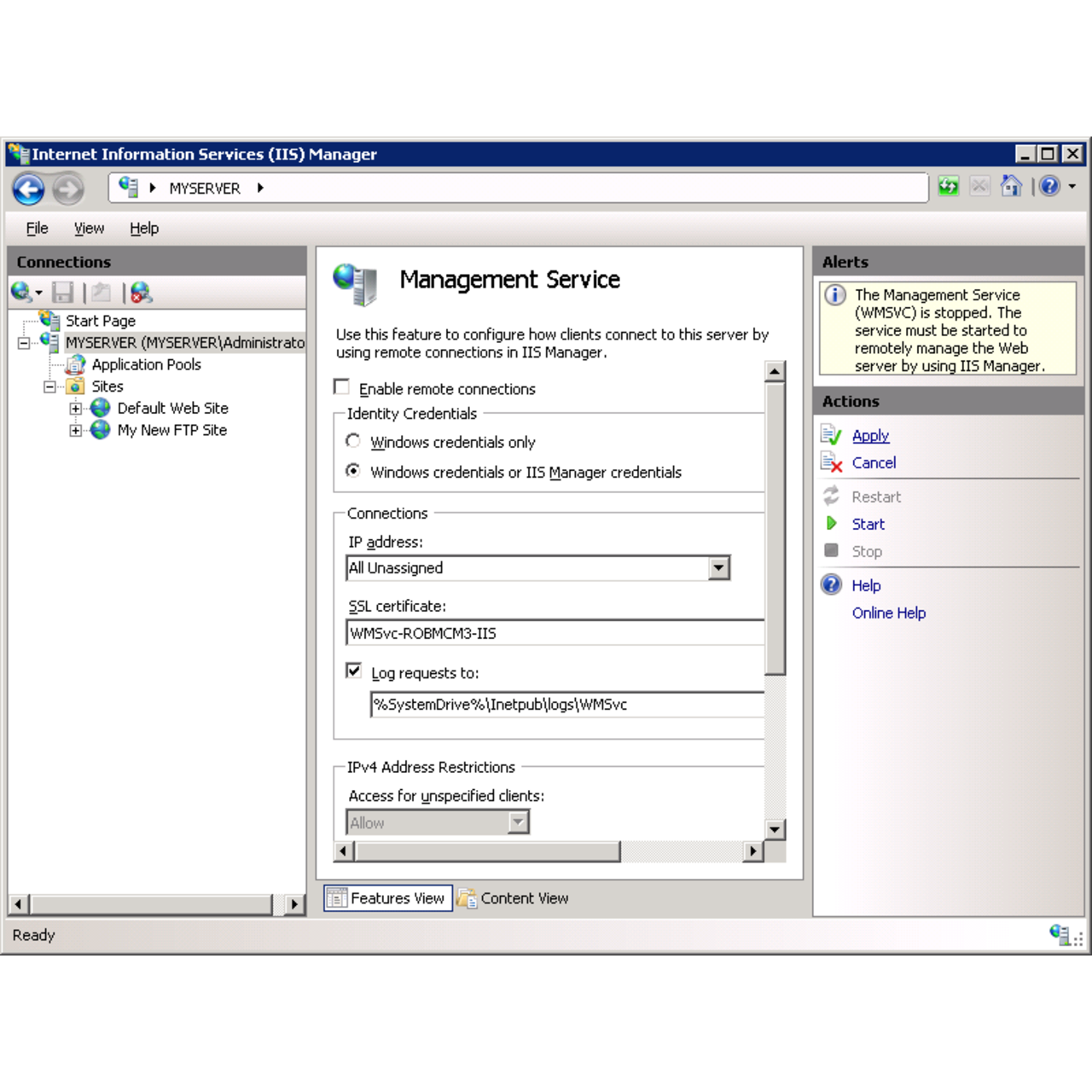Click the My New FTP Site globe icon

tap(100, 430)
